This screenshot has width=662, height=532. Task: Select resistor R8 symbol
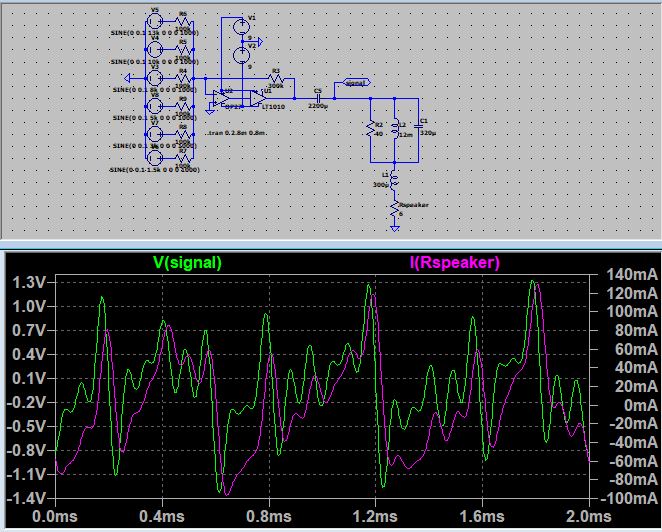[183, 134]
